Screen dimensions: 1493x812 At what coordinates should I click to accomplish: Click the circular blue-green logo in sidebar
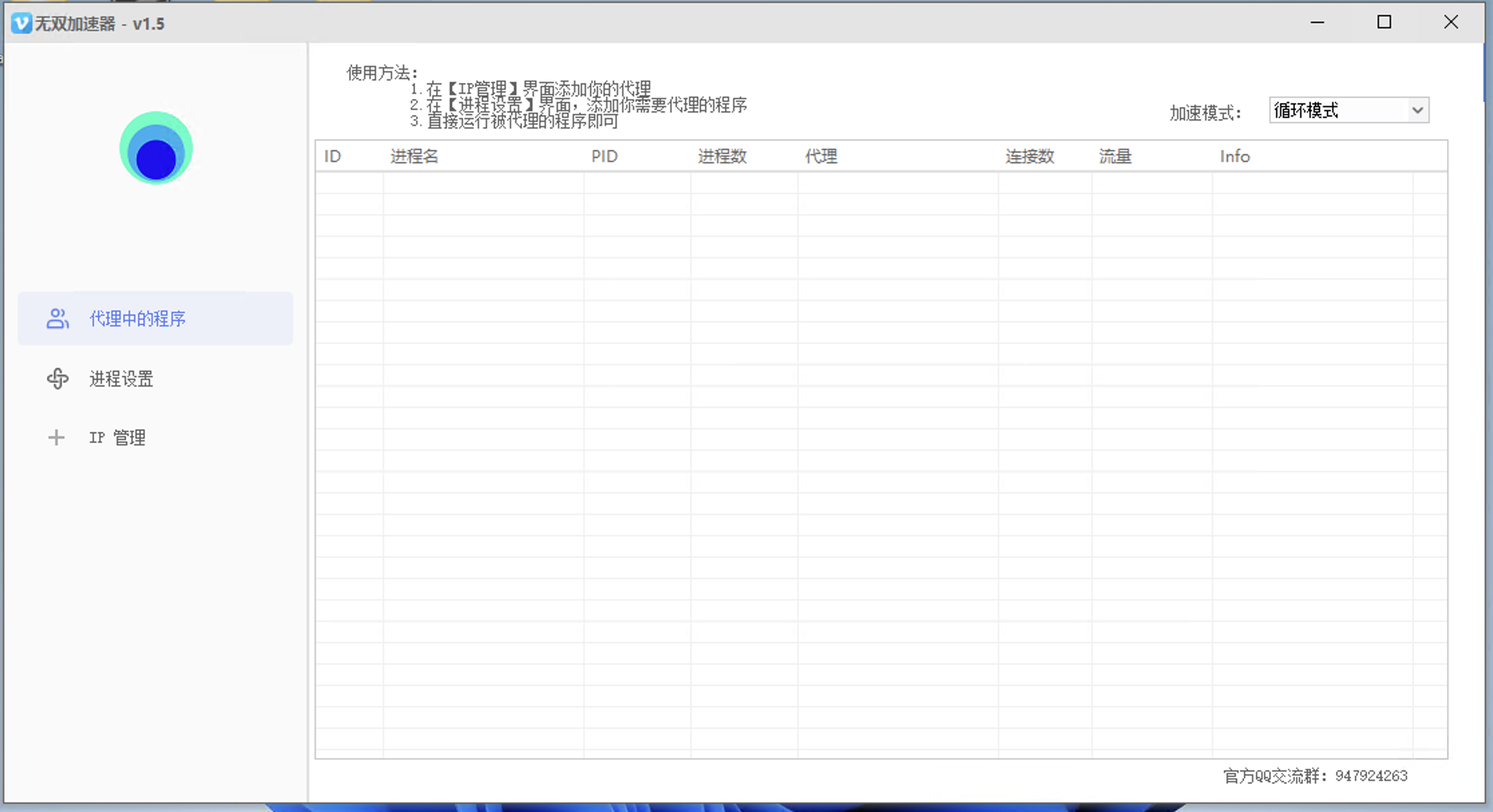[156, 148]
